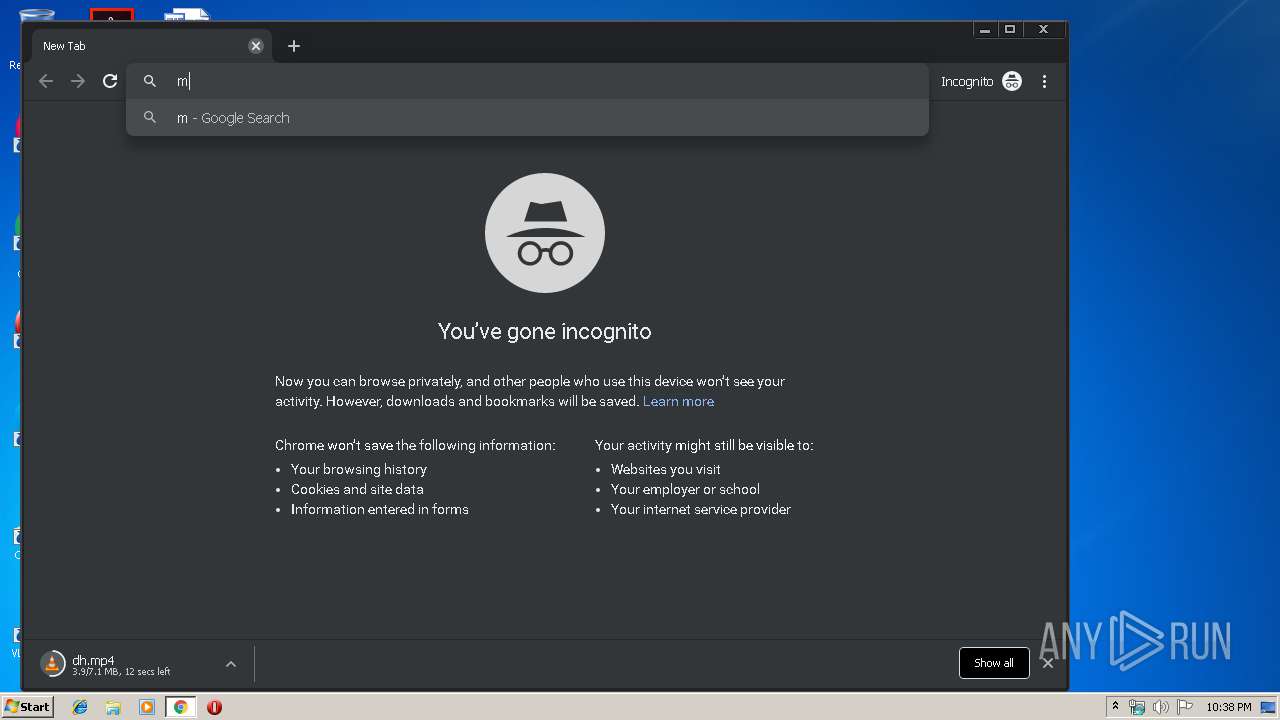Click 'Websites you visit' text
Viewport: 1280px width, 720px height.
pos(666,469)
